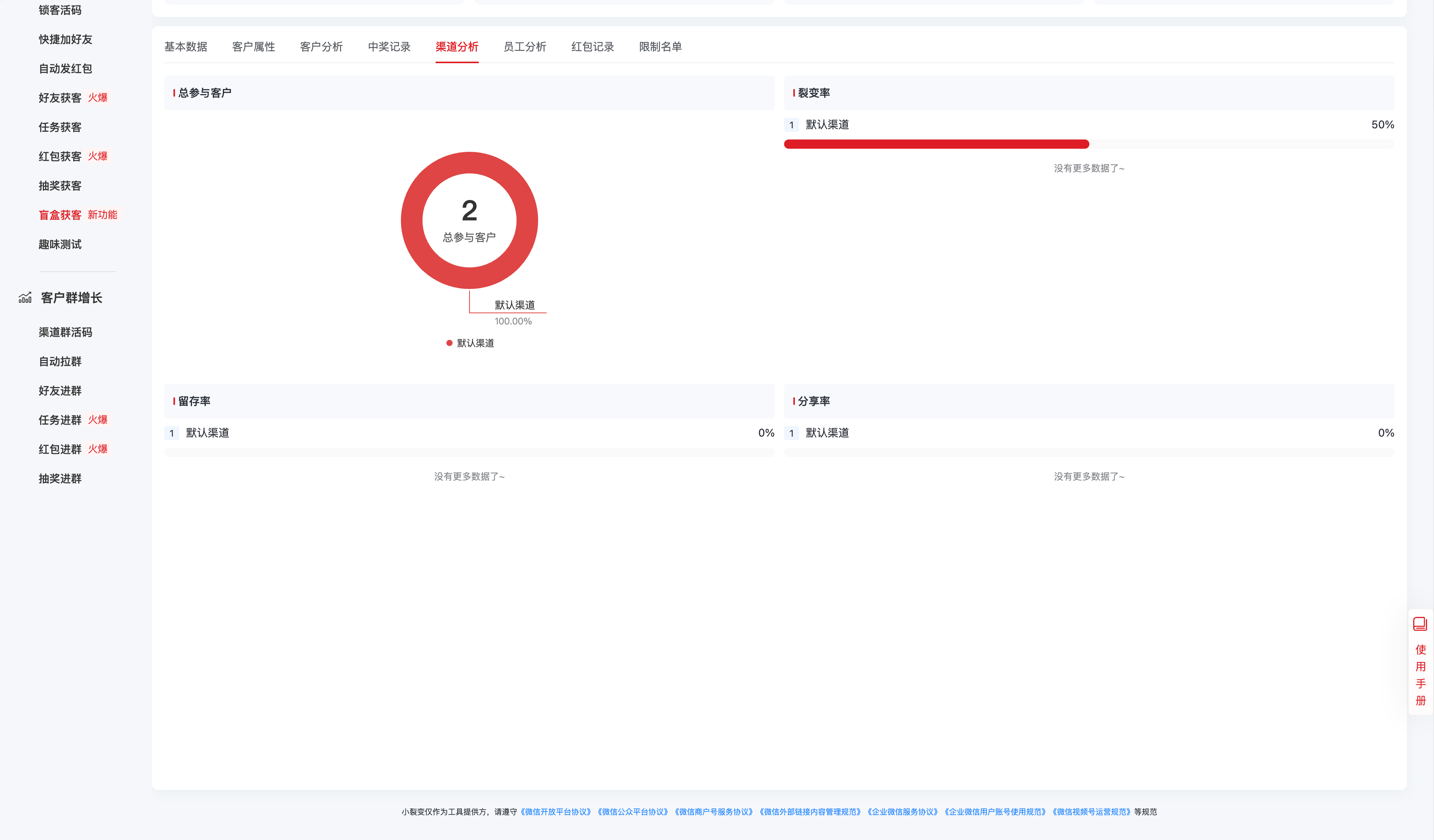Image resolution: width=1434 pixels, height=840 pixels.
Task: Open 盲盒获客 in the sidebar
Action: pyautogui.click(x=60, y=215)
